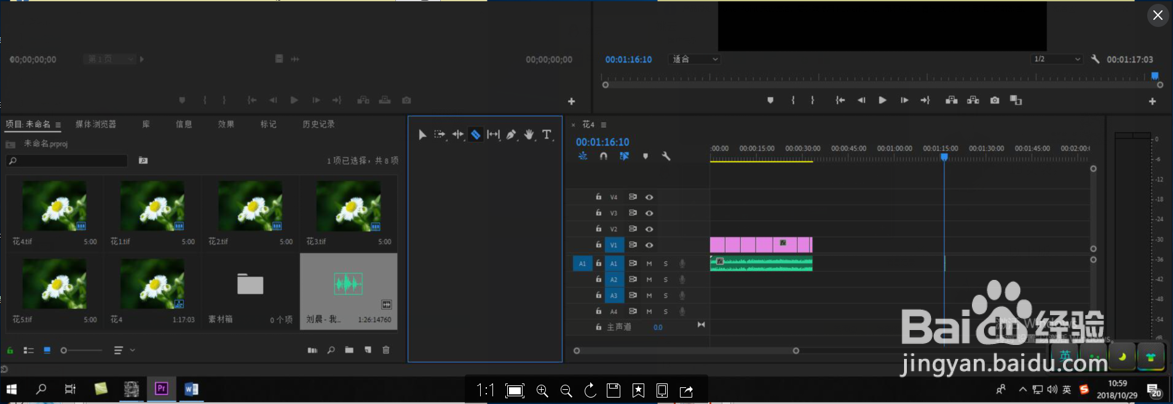Hide track V4 with eye icon

649,198
